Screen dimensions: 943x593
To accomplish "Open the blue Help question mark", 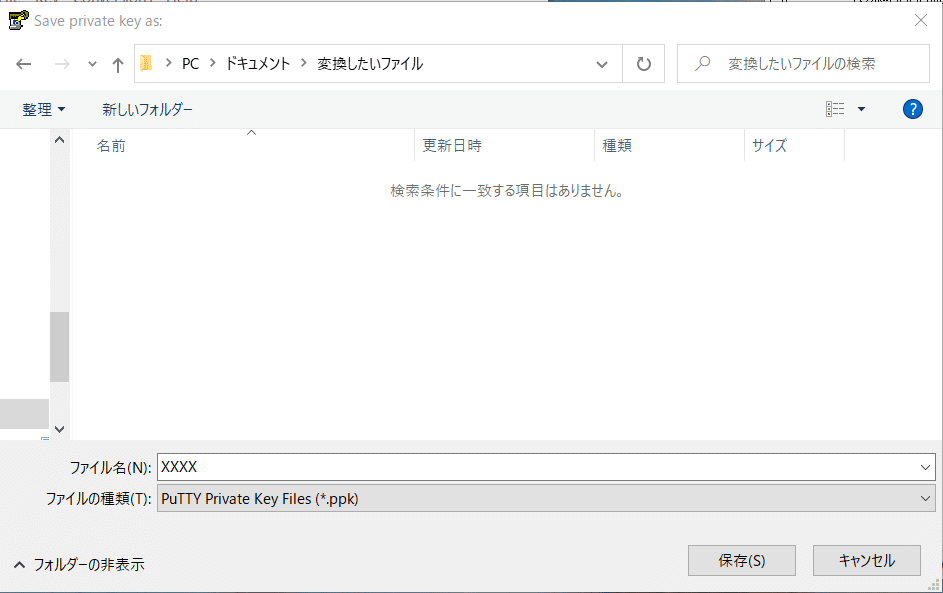I will pyautogui.click(x=912, y=109).
